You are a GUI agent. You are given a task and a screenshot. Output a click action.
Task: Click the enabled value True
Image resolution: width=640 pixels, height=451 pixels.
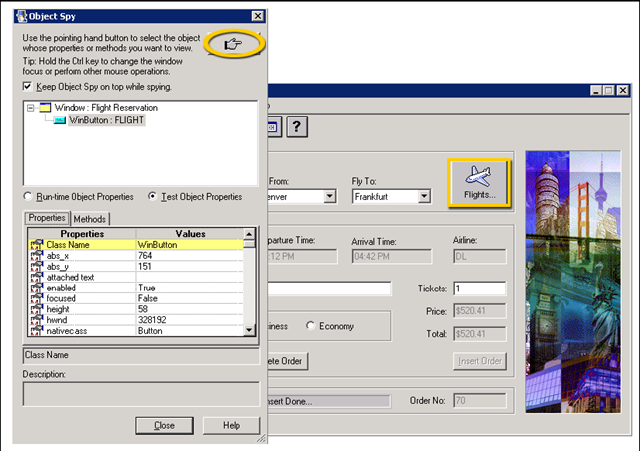[190, 288]
